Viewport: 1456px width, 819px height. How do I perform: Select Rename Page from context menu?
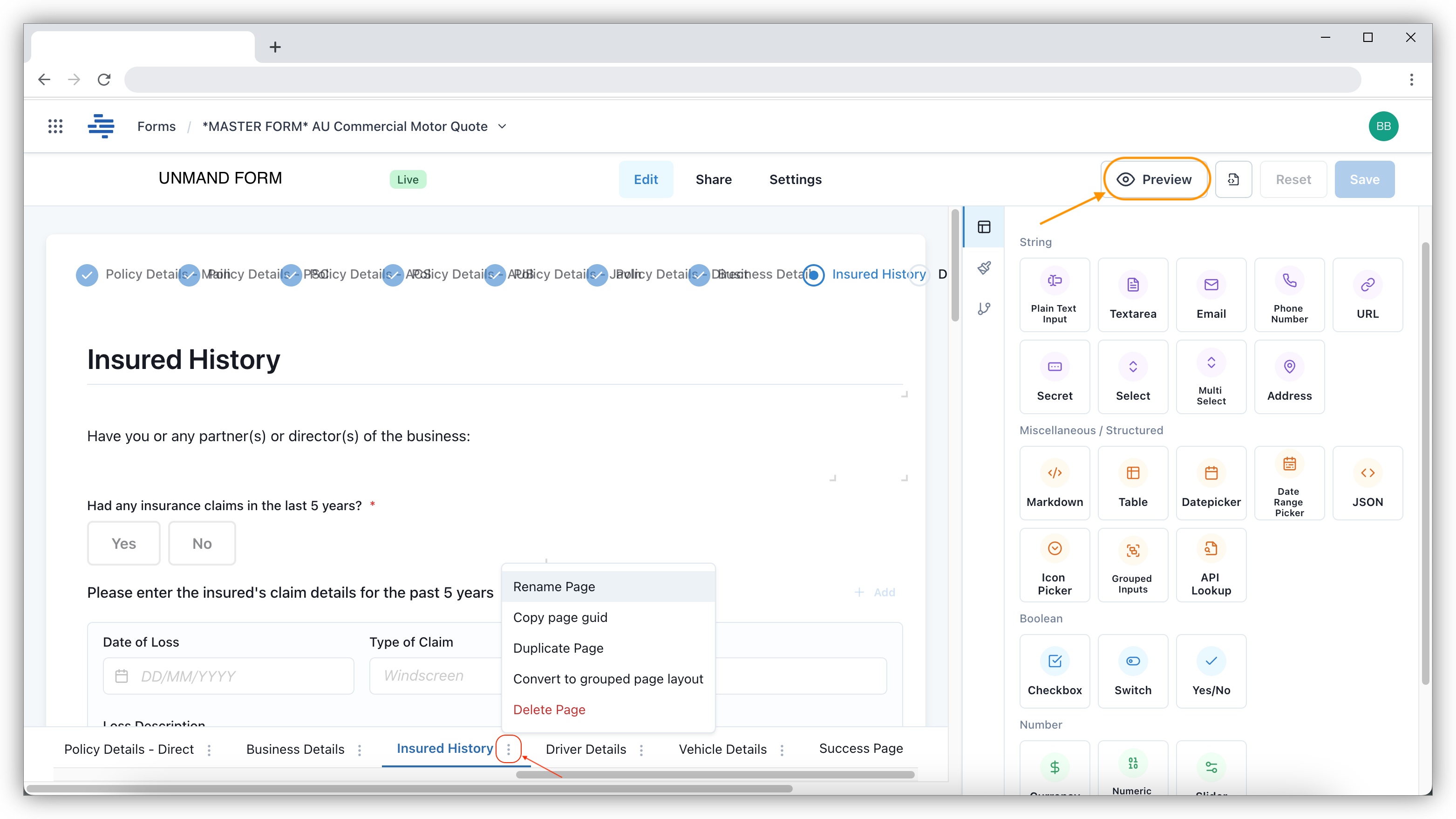(x=554, y=586)
